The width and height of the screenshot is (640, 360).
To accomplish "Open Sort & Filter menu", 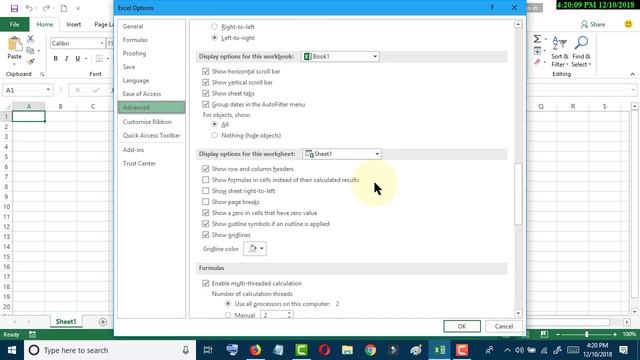I will pyautogui.click(x=560, y=52).
